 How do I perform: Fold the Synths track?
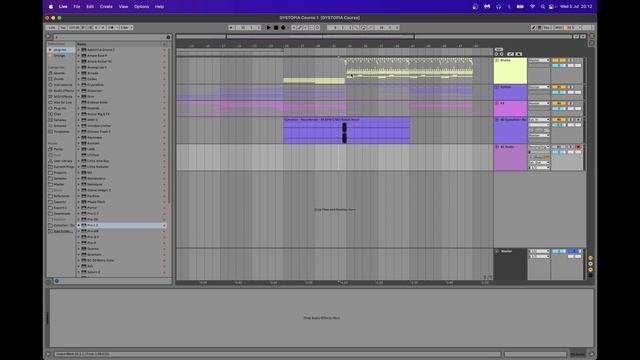[x=497, y=87]
